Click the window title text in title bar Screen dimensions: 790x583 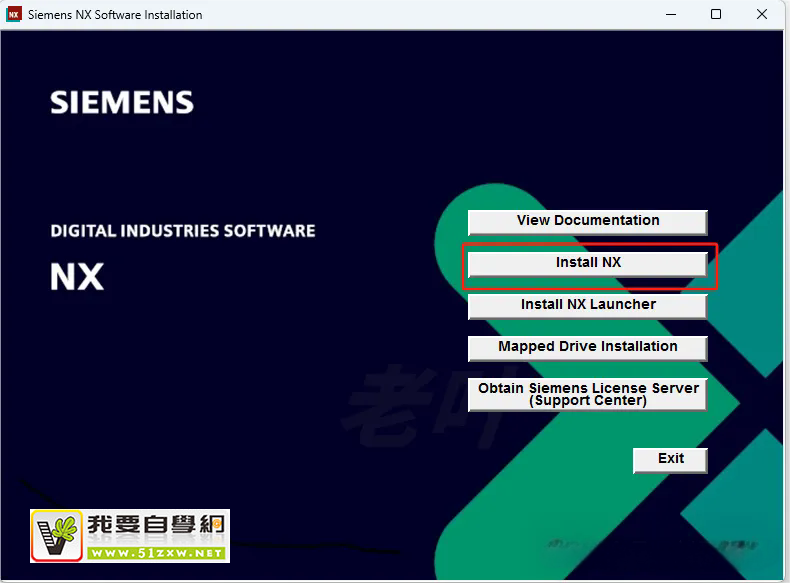coord(115,15)
